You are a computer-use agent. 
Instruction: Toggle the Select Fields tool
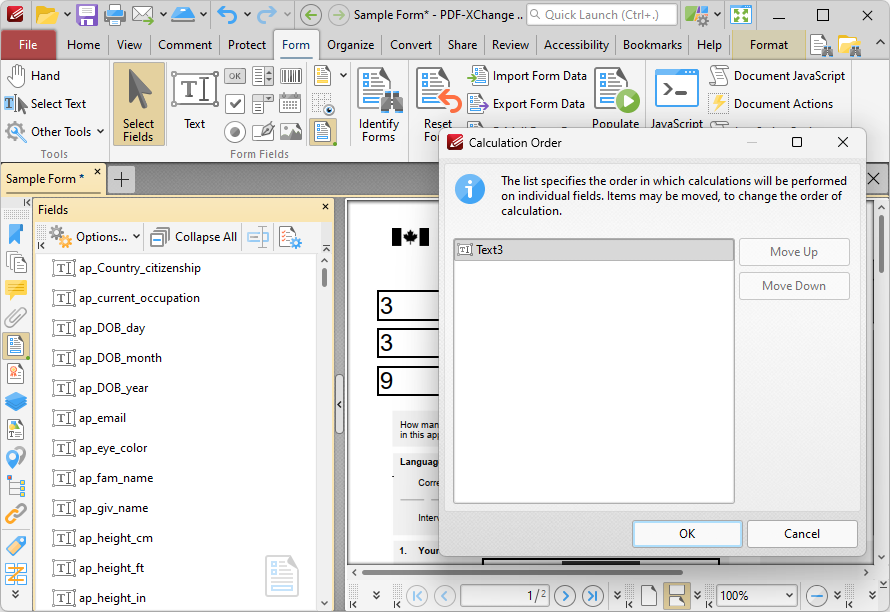(138, 95)
